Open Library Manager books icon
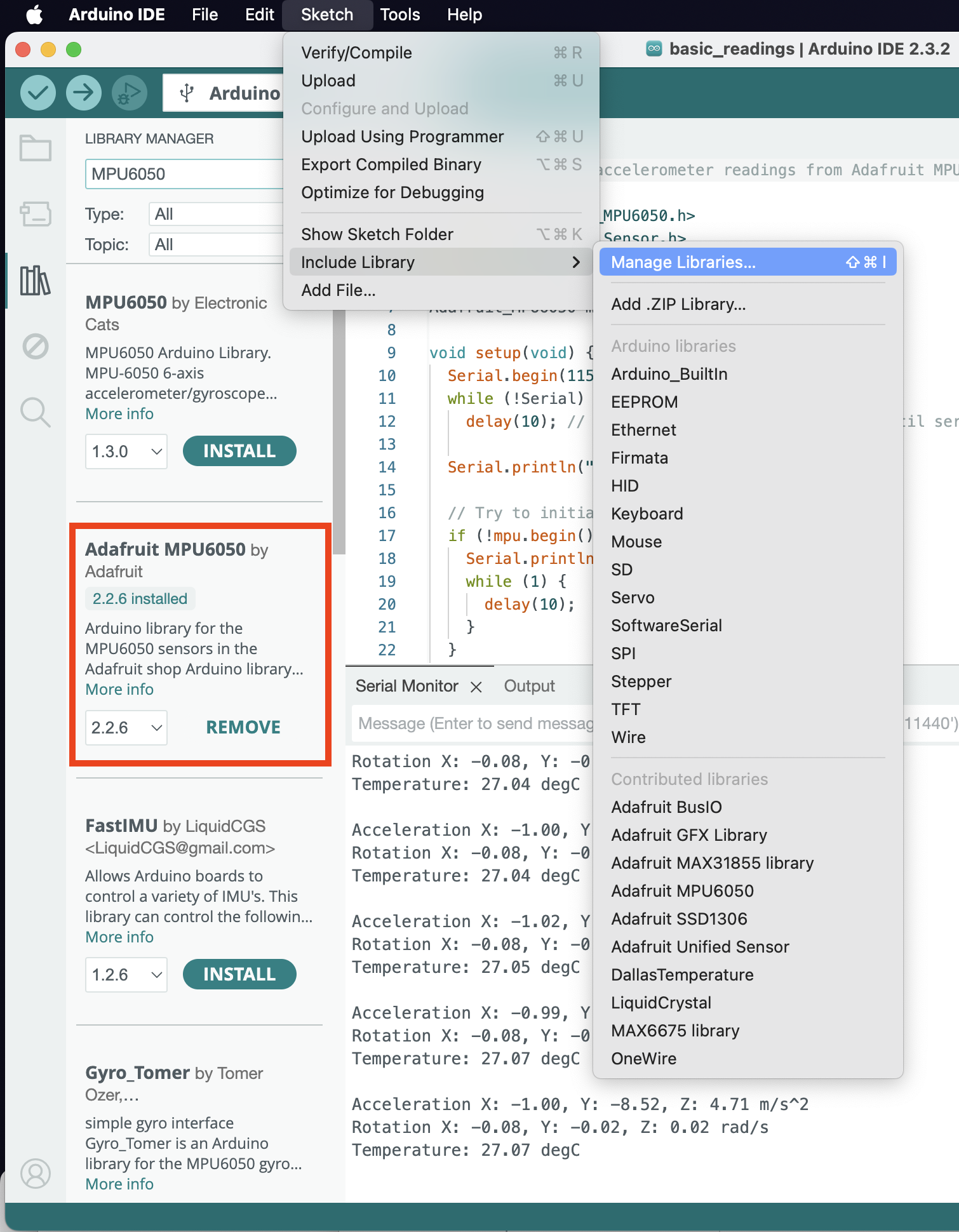The height and width of the screenshot is (1232, 959). point(36,280)
